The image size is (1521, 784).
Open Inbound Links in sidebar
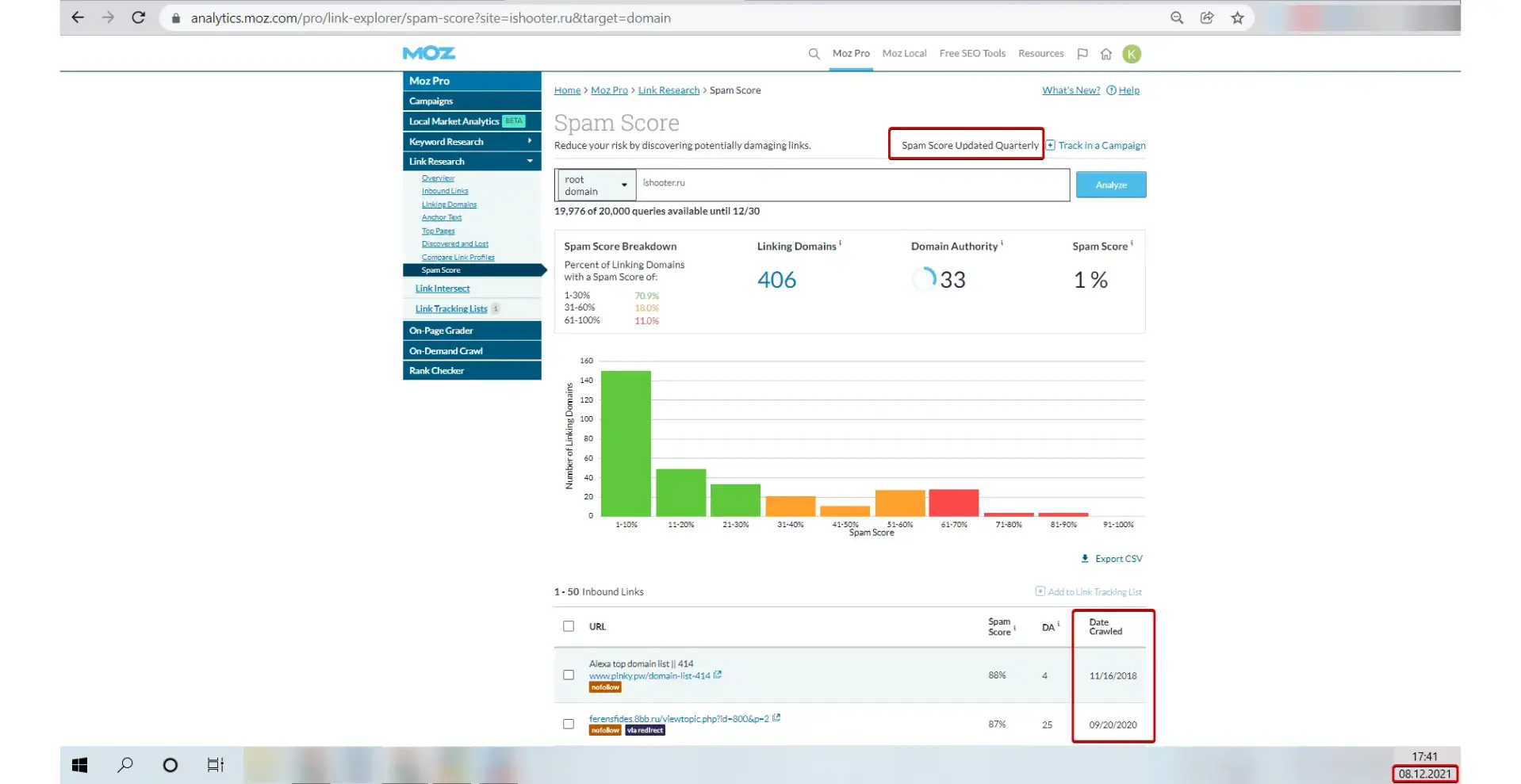[445, 191]
